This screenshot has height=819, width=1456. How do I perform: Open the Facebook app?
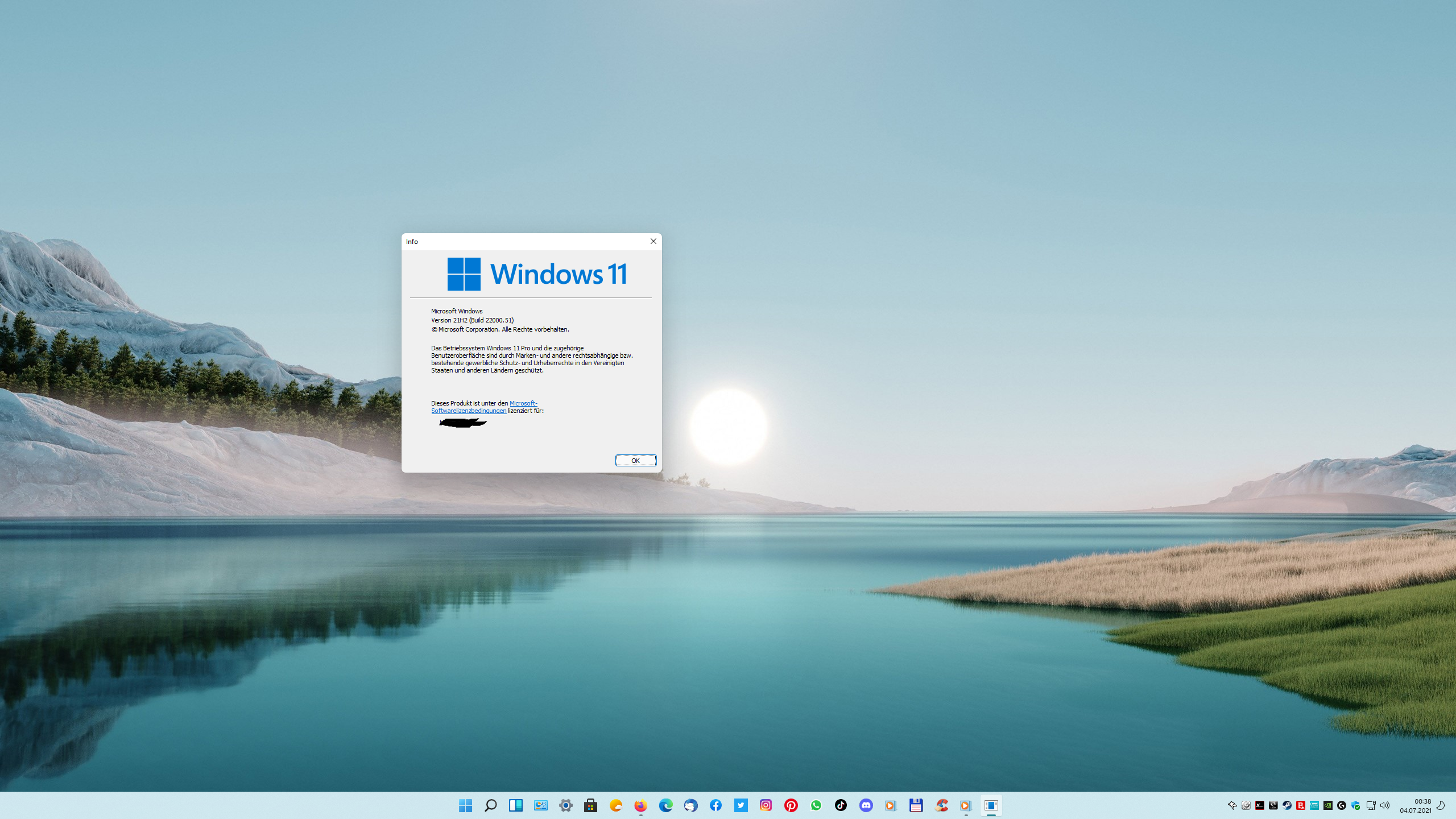click(x=715, y=805)
